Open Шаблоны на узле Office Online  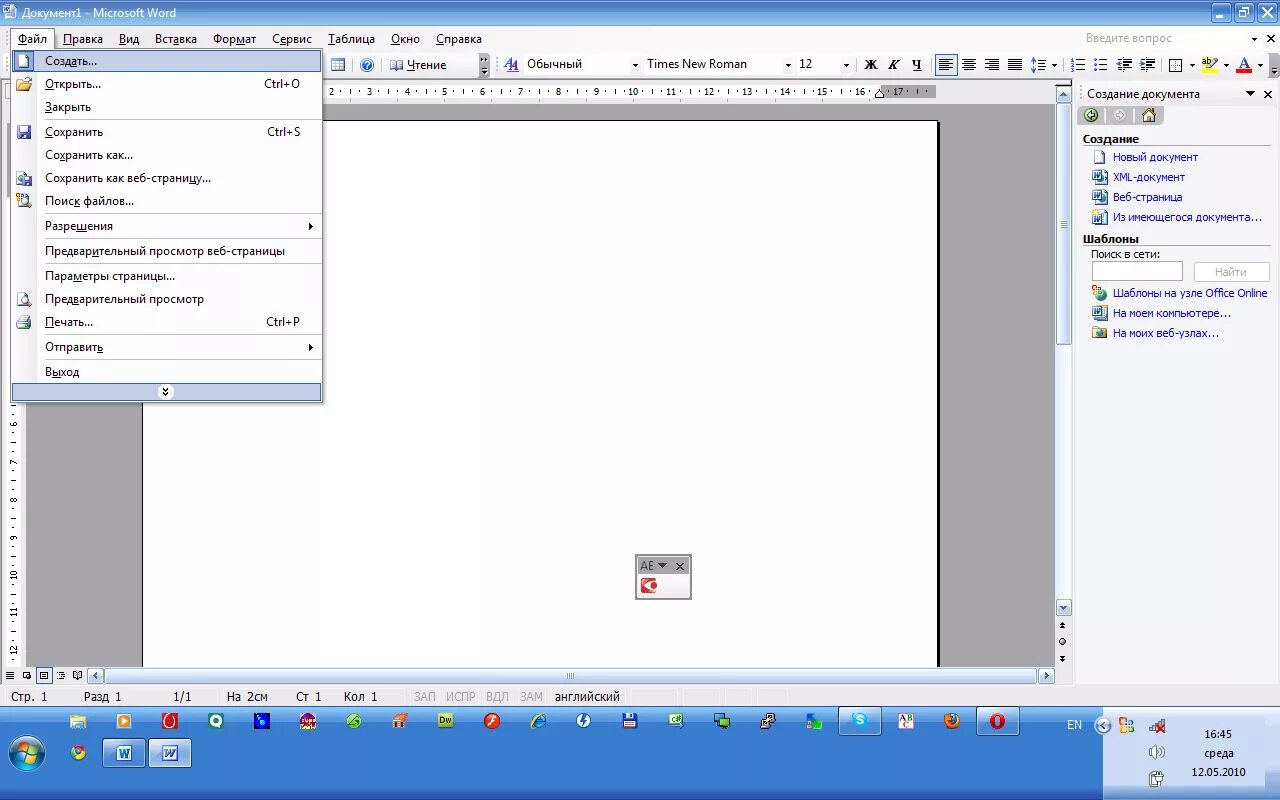coord(1190,293)
